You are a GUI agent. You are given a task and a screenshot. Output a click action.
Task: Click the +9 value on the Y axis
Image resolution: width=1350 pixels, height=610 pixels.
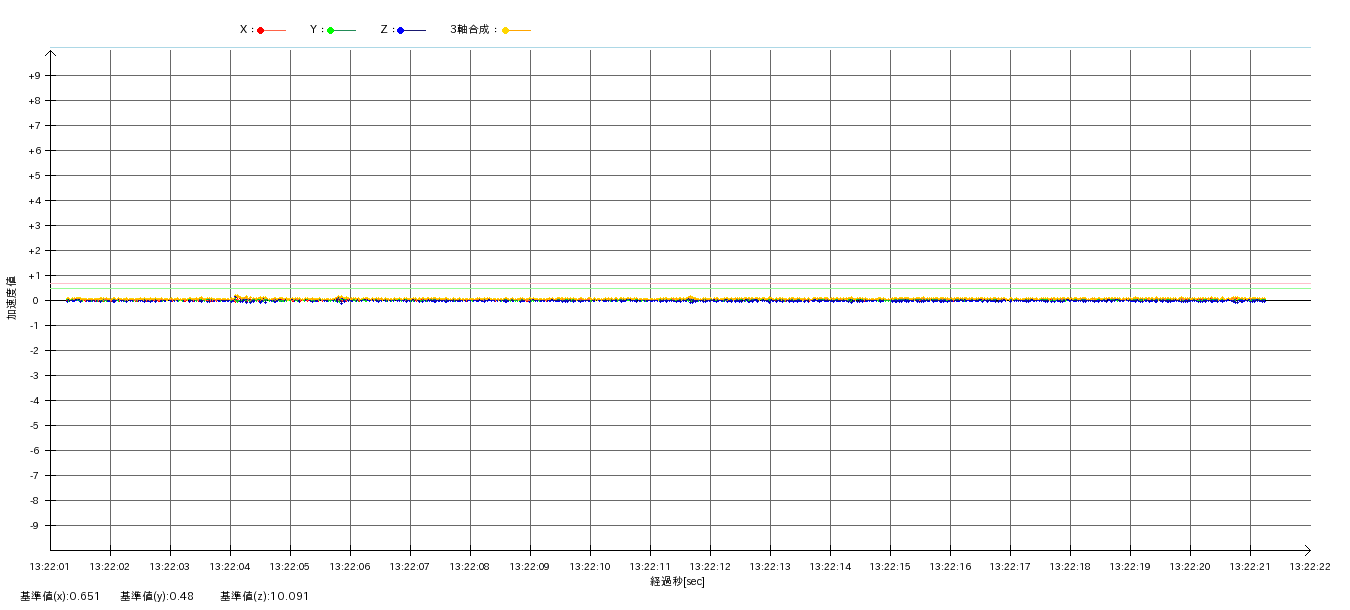click(x=34, y=76)
